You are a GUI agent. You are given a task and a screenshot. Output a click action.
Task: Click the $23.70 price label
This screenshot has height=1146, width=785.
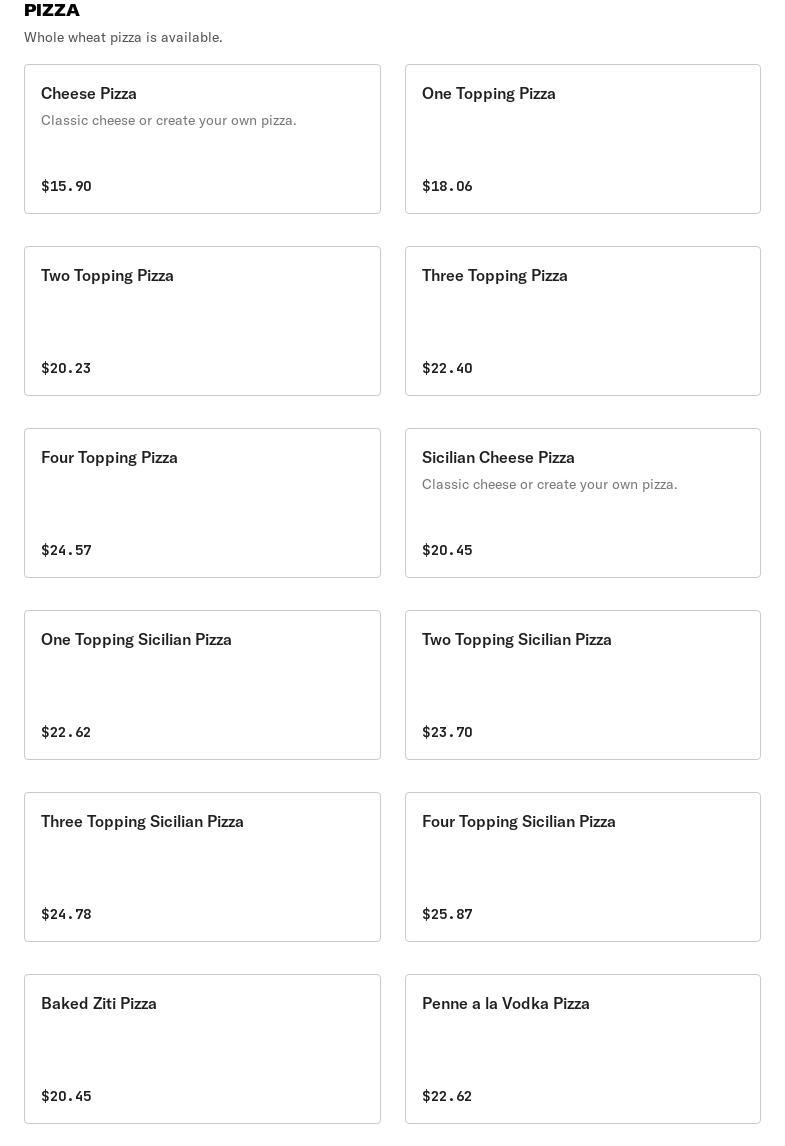(x=447, y=732)
